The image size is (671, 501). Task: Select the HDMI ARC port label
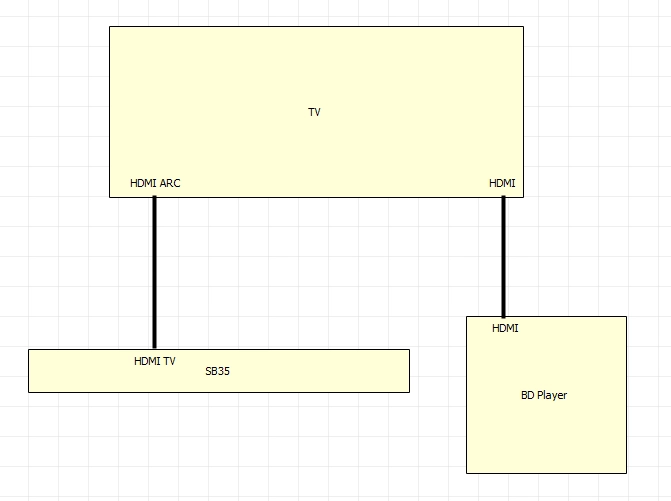155,183
